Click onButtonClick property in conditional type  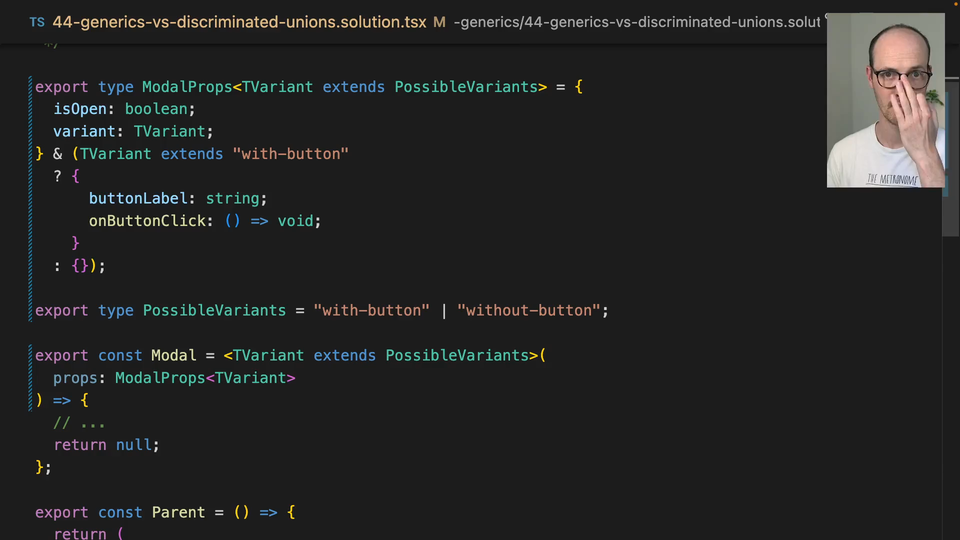pyautogui.click(x=147, y=221)
